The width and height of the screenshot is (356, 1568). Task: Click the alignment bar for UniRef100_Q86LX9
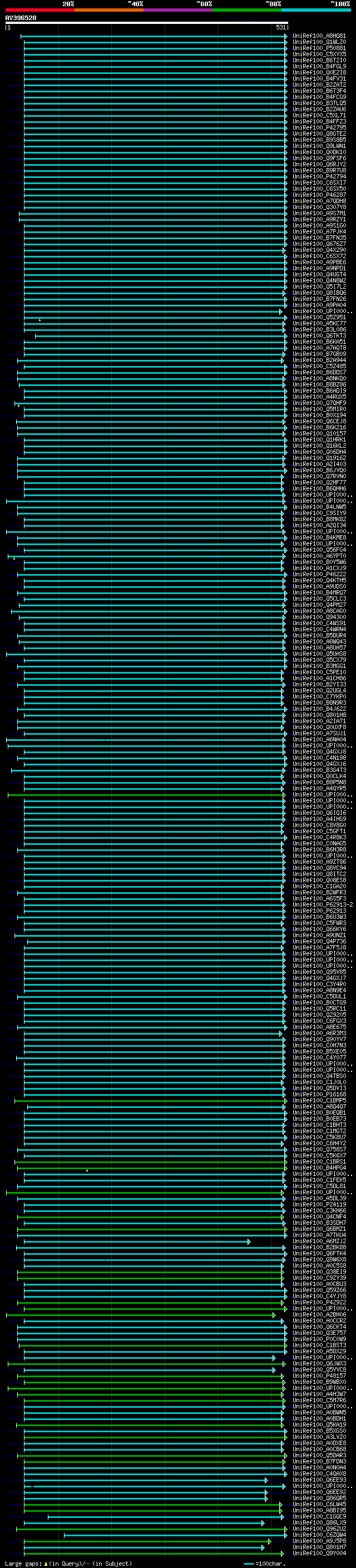(144, 1523)
